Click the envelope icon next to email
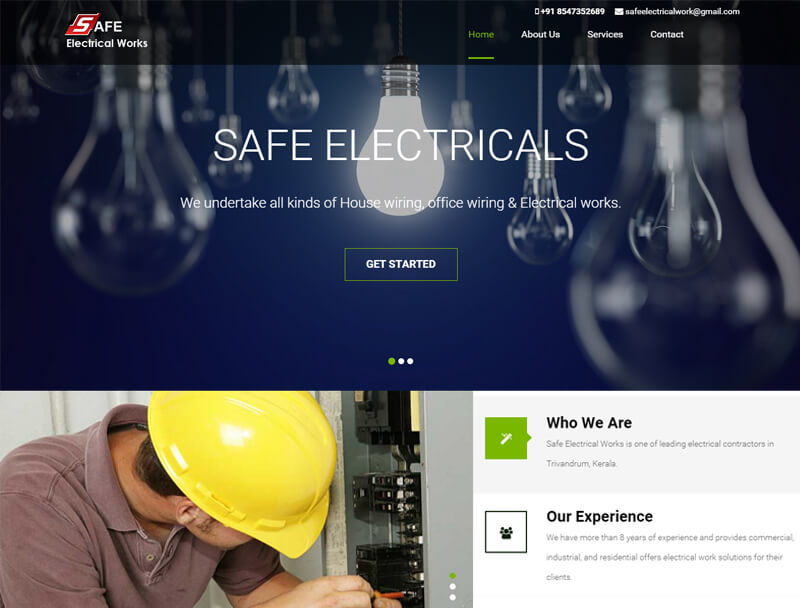The height and width of the screenshot is (608, 800). [x=619, y=12]
